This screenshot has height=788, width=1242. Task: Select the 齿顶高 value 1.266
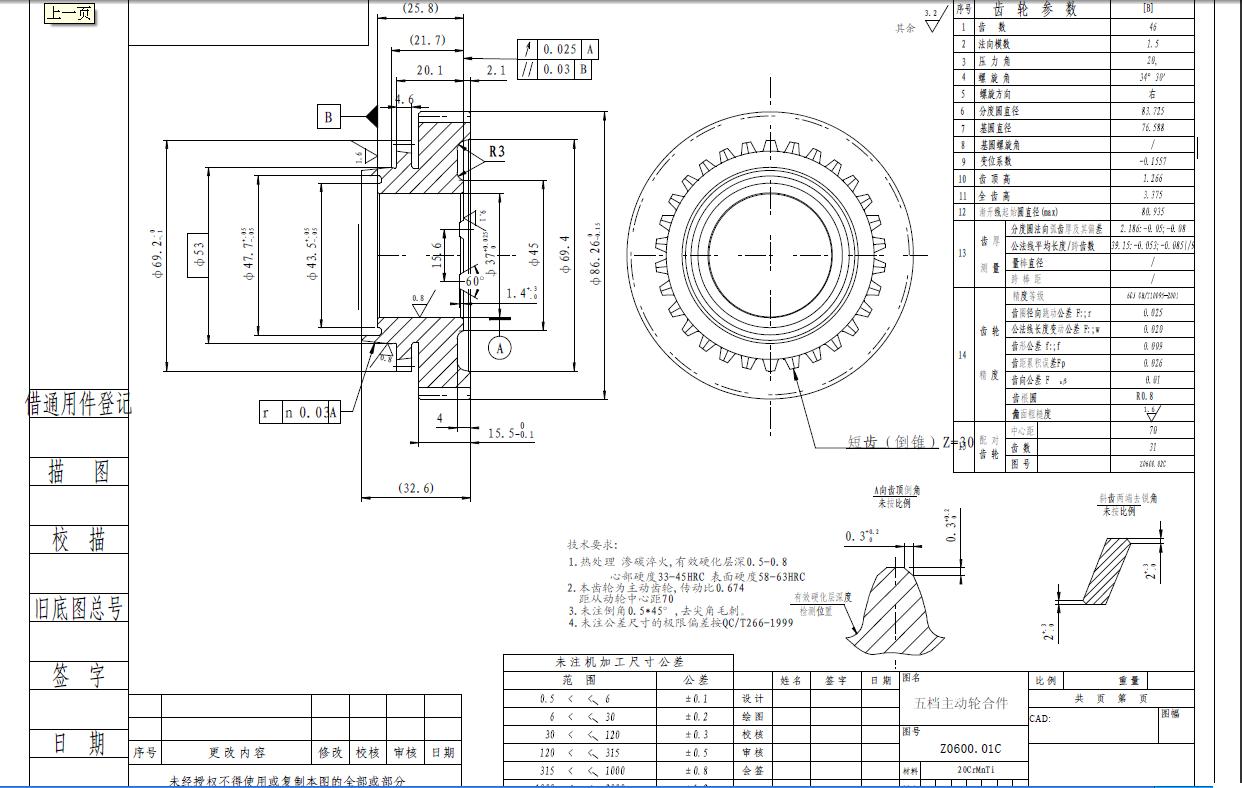coord(1153,178)
